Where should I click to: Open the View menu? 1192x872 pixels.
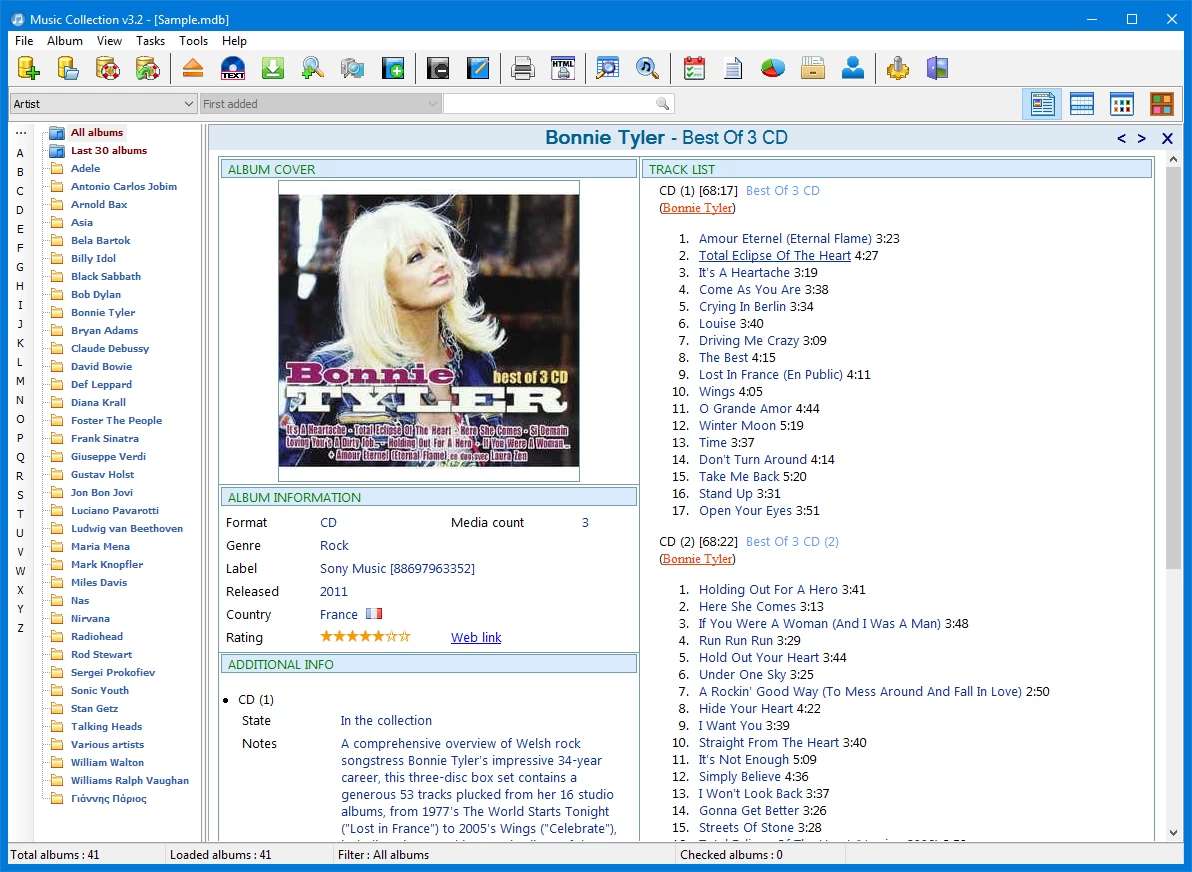click(x=109, y=40)
